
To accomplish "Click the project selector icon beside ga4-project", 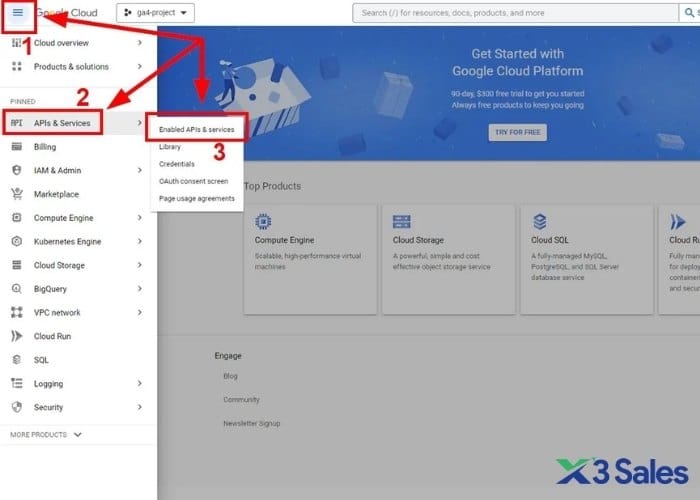I will tap(128, 12).
